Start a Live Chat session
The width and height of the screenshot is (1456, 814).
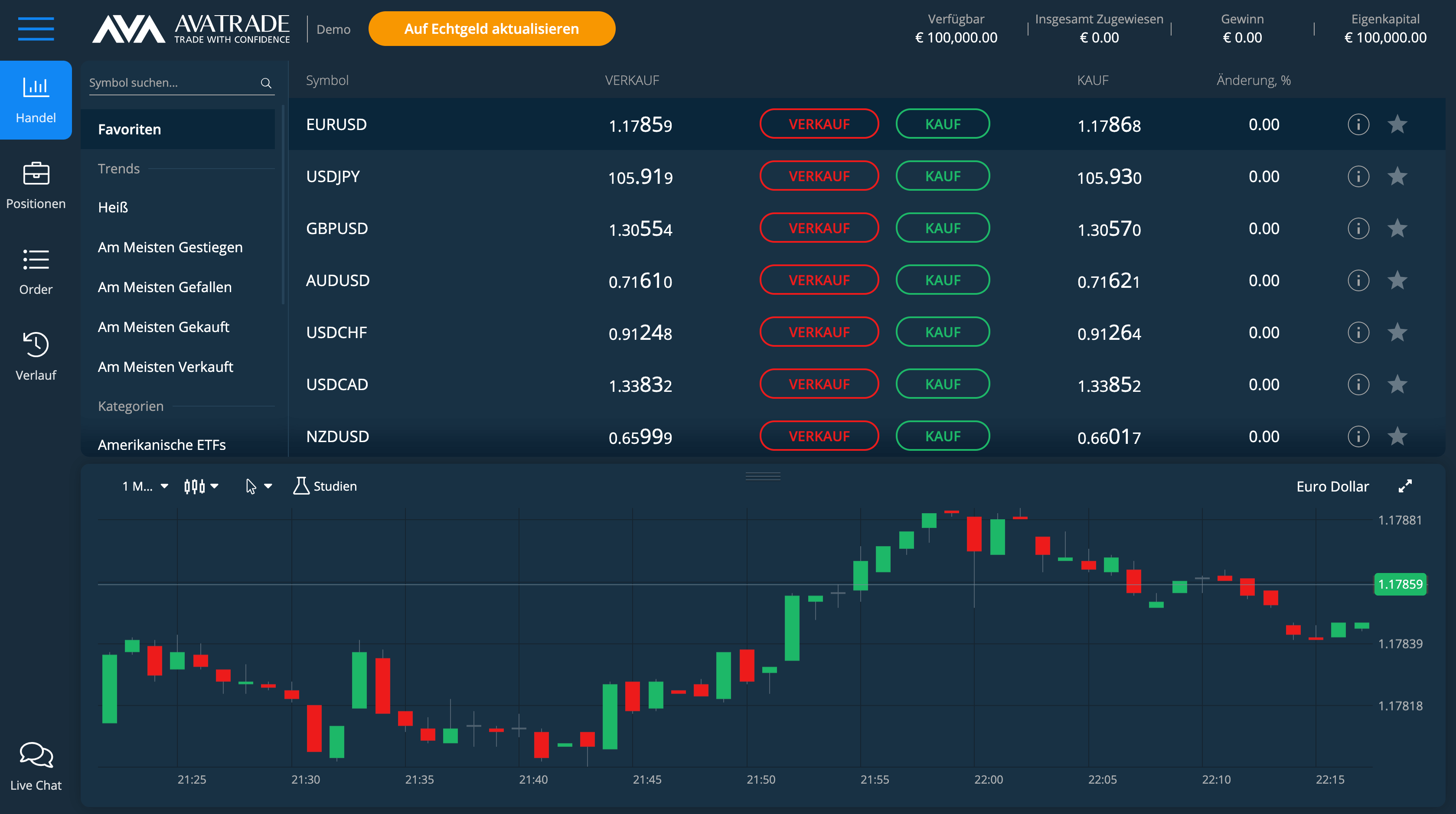(x=36, y=767)
